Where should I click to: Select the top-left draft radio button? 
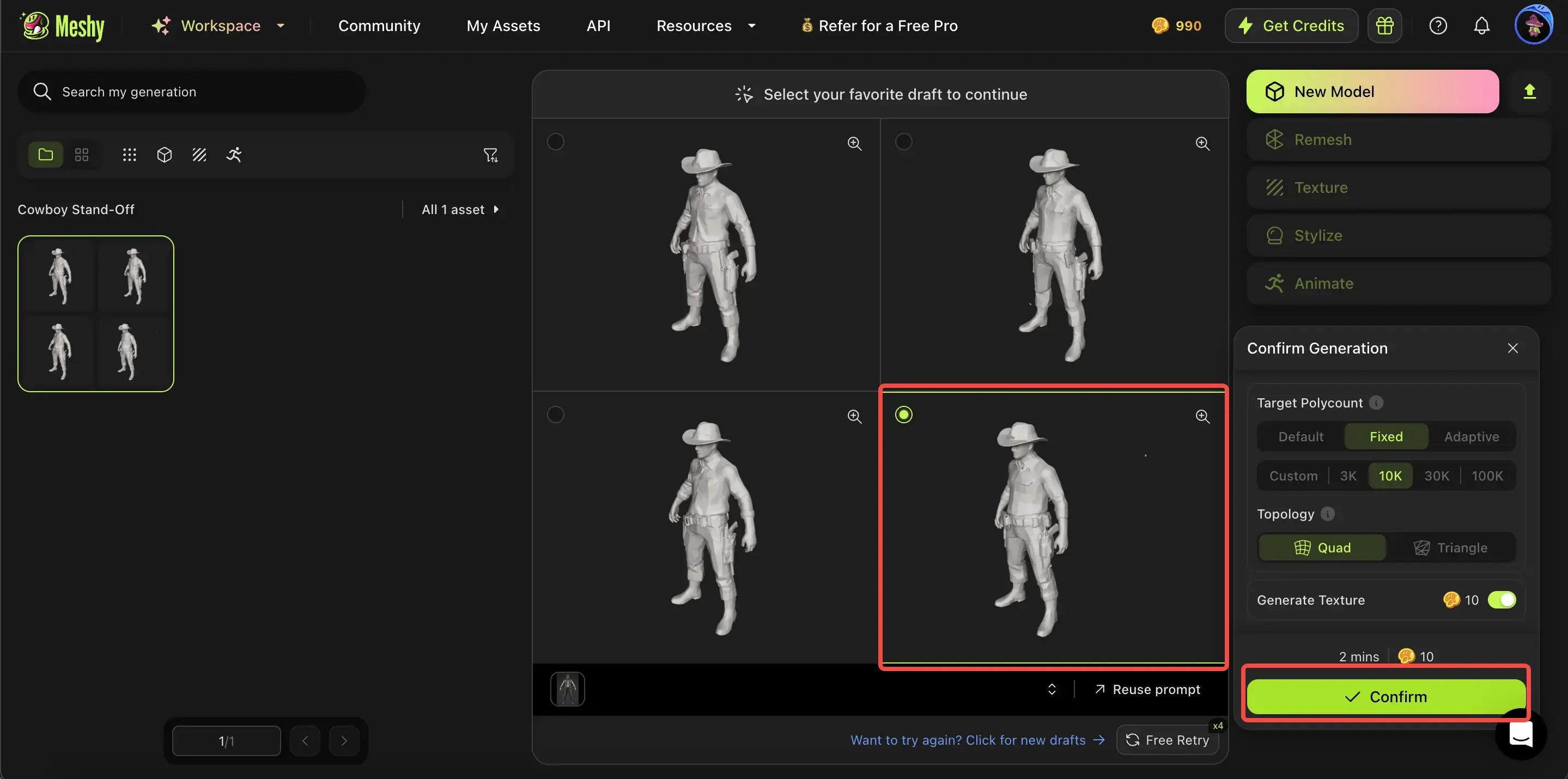[x=555, y=142]
